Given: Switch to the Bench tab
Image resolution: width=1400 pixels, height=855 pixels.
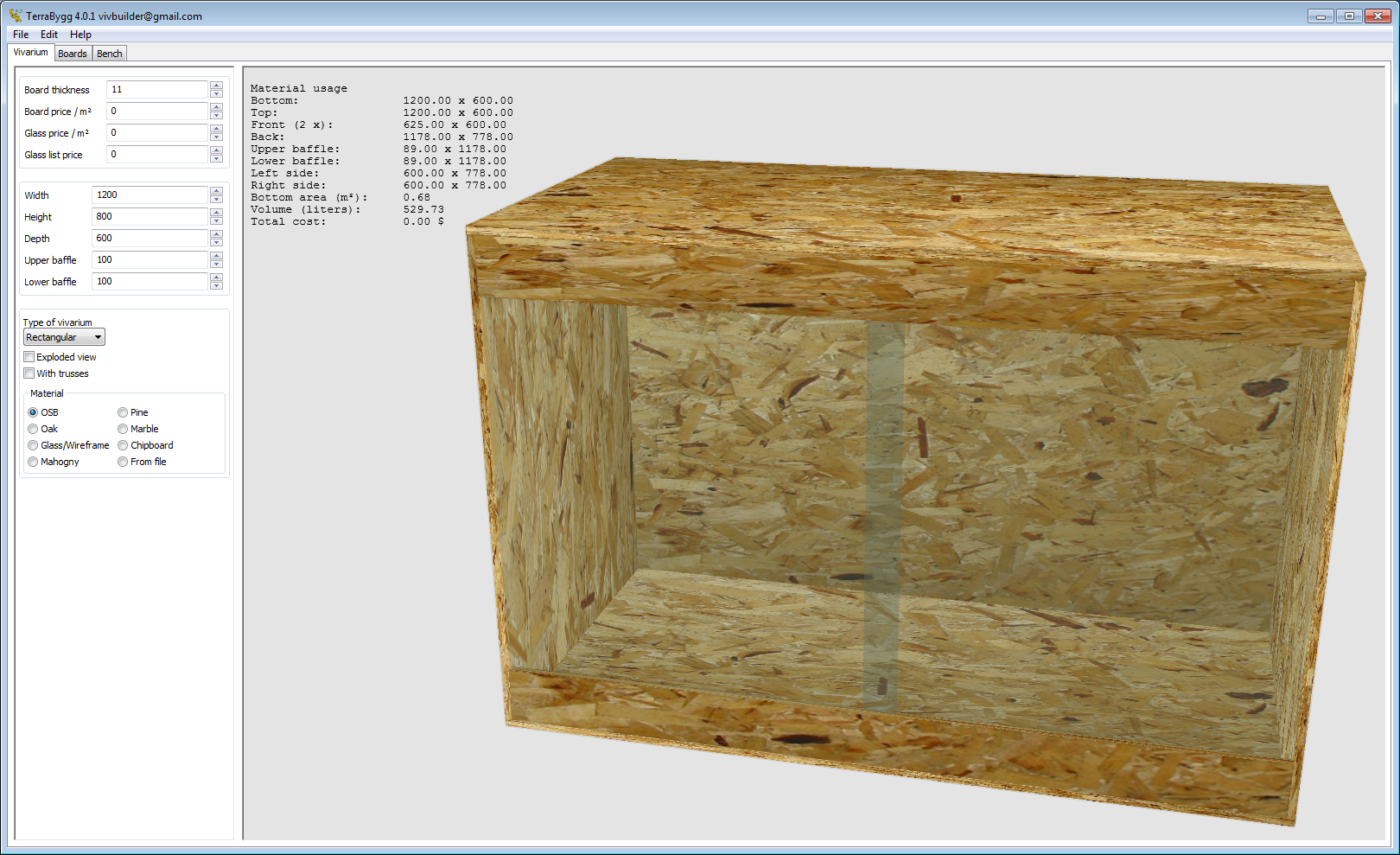Looking at the screenshot, I should (110, 54).
